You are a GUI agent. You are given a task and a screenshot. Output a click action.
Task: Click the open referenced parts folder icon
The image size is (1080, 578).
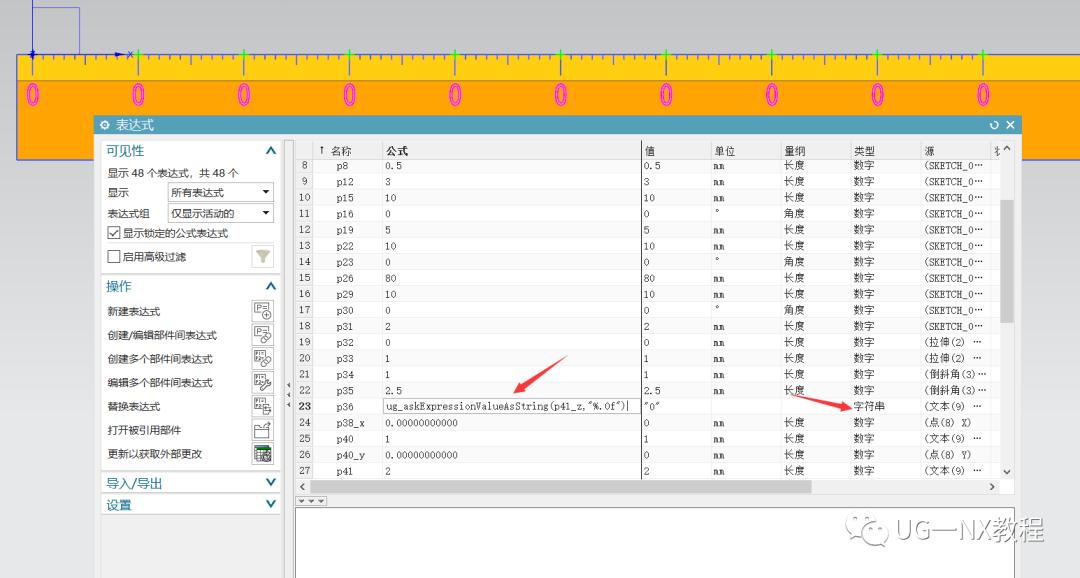(x=263, y=430)
